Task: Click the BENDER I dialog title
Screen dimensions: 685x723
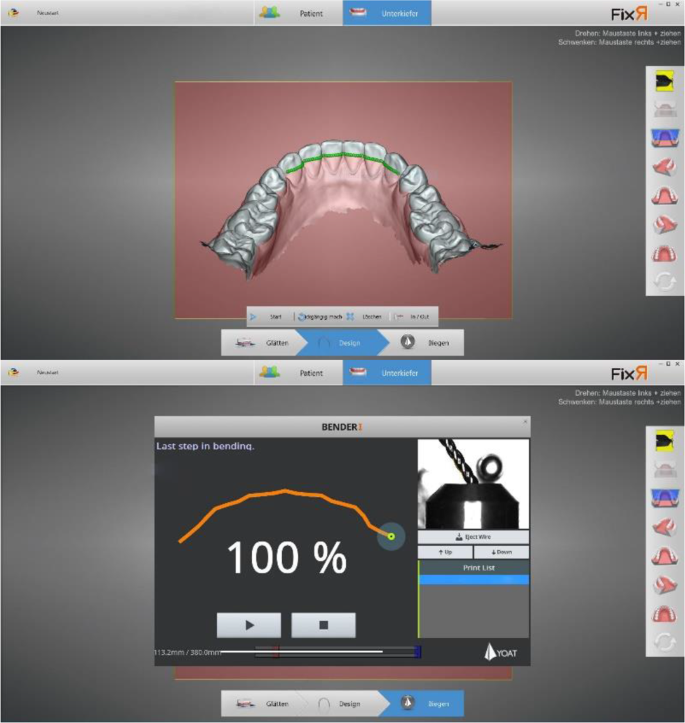Action: [x=342, y=427]
